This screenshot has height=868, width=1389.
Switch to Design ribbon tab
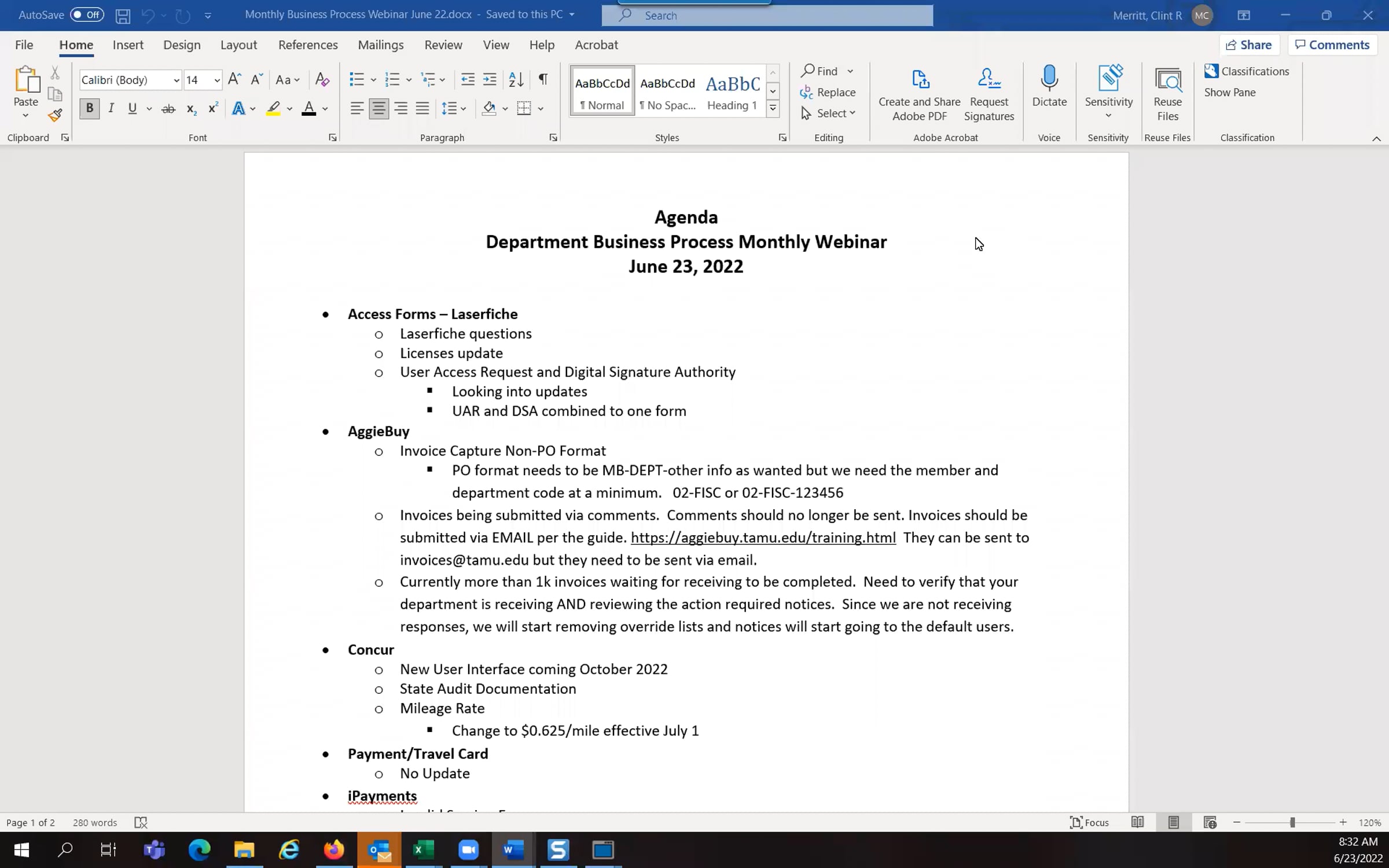pyautogui.click(x=182, y=45)
